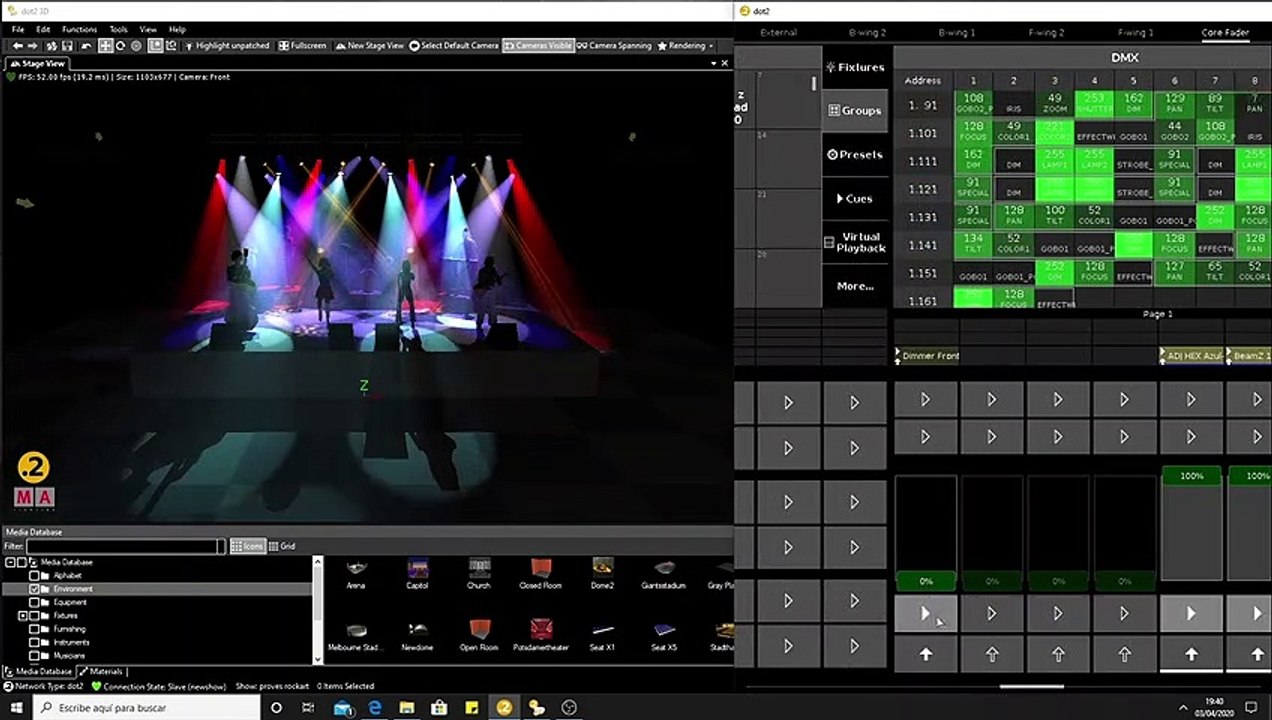Click Select Default Camera
This screenshot has width=1272, height=720.
point(453,46)
